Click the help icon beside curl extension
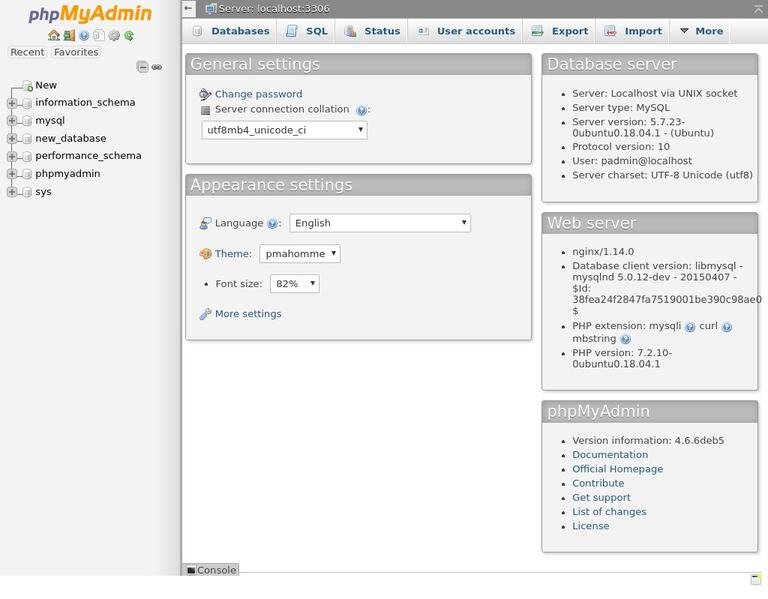Viewport: 768px width, 599px height. click(727, 327)
